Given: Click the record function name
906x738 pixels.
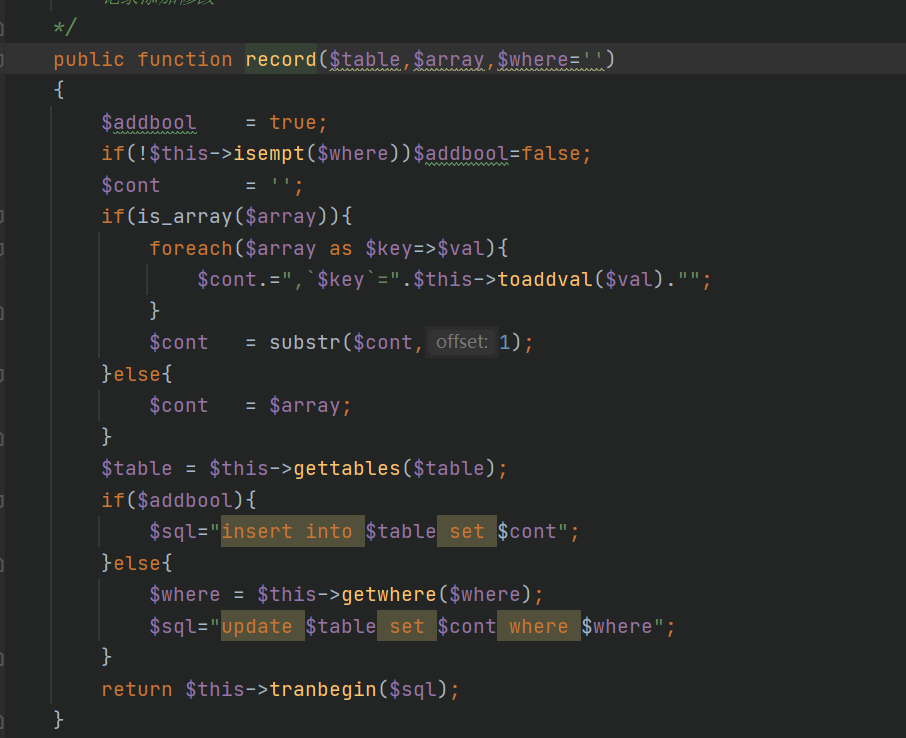Looking at the screenshot, I should coord(281,60).
